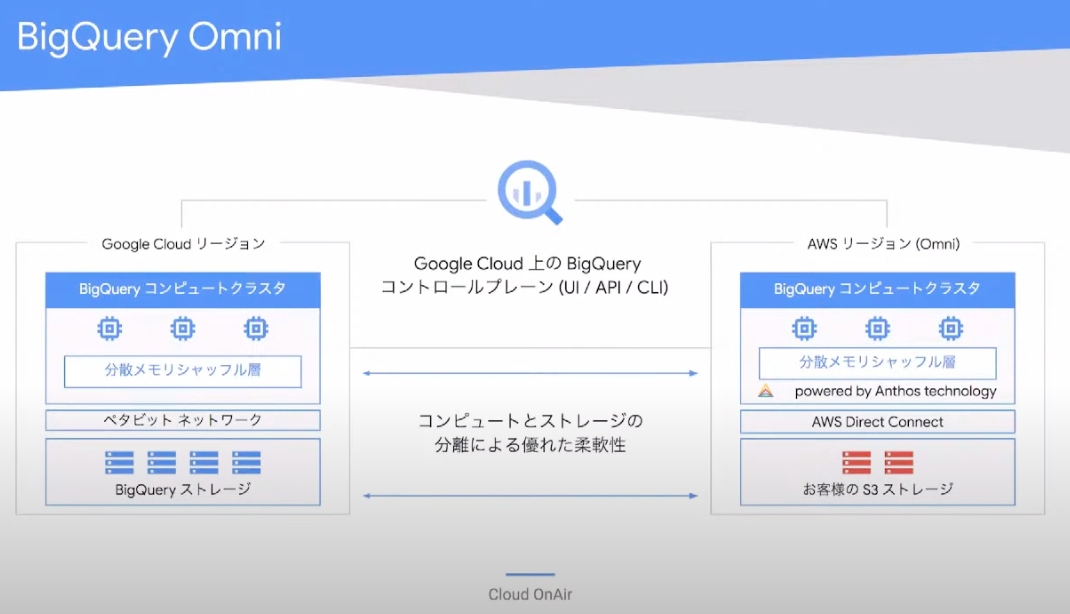Click first red S3 storage server icon
This screenshot has height=614, width=1070.
856,463
